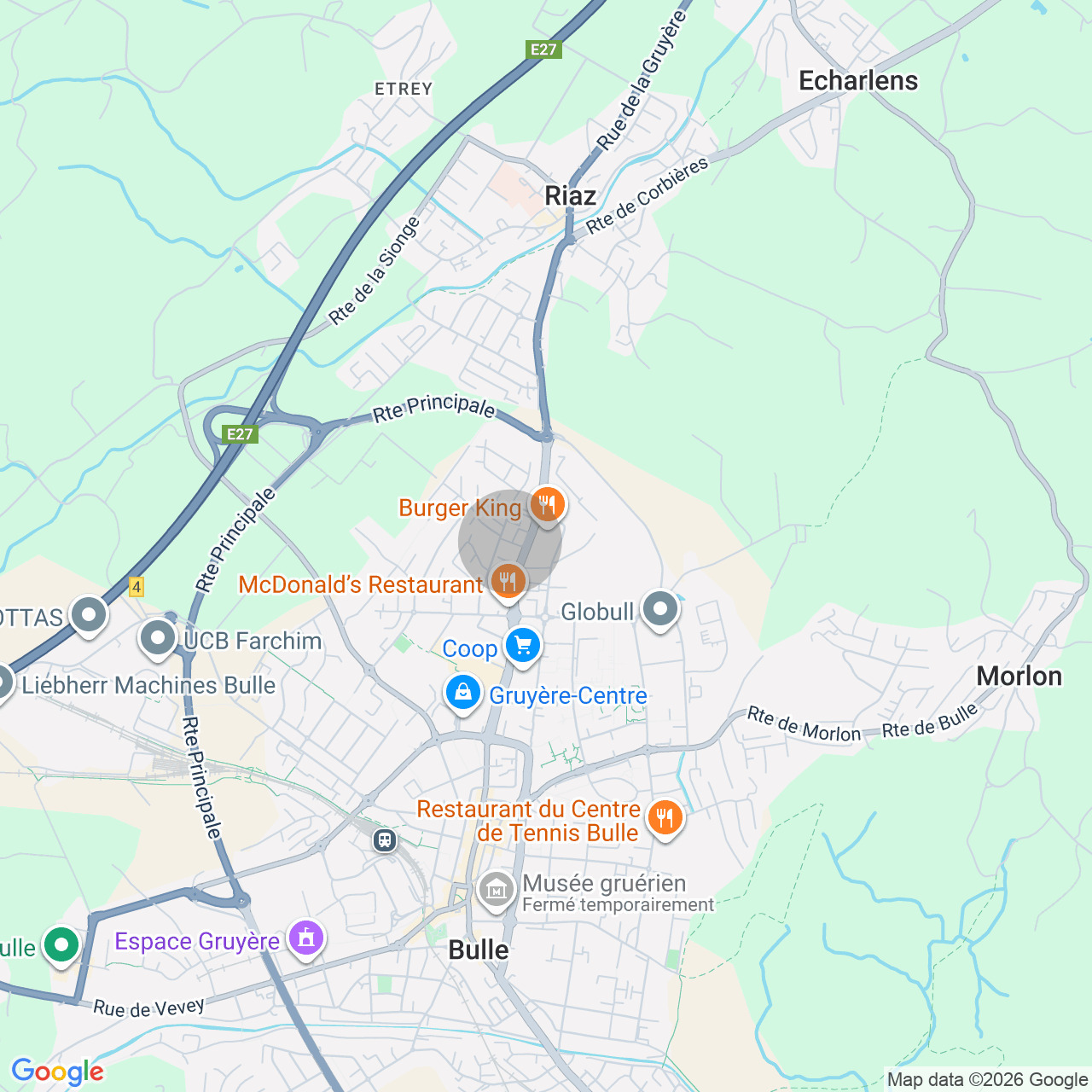Open the green pin at left edge
This screenshot has width=1092, height=1092.
click(61, 945)
